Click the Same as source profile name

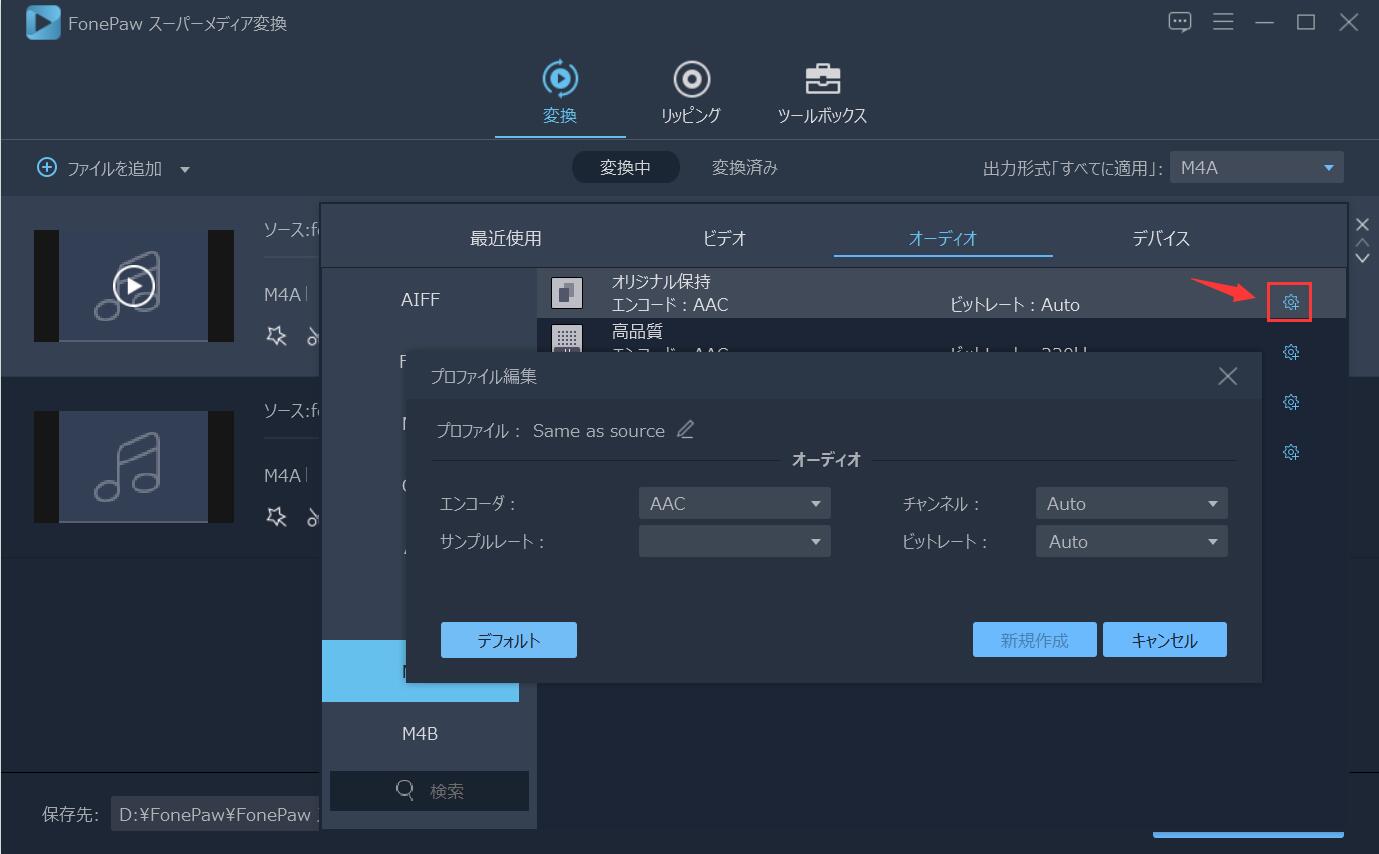pyautogui.click(x=598, y=431)
